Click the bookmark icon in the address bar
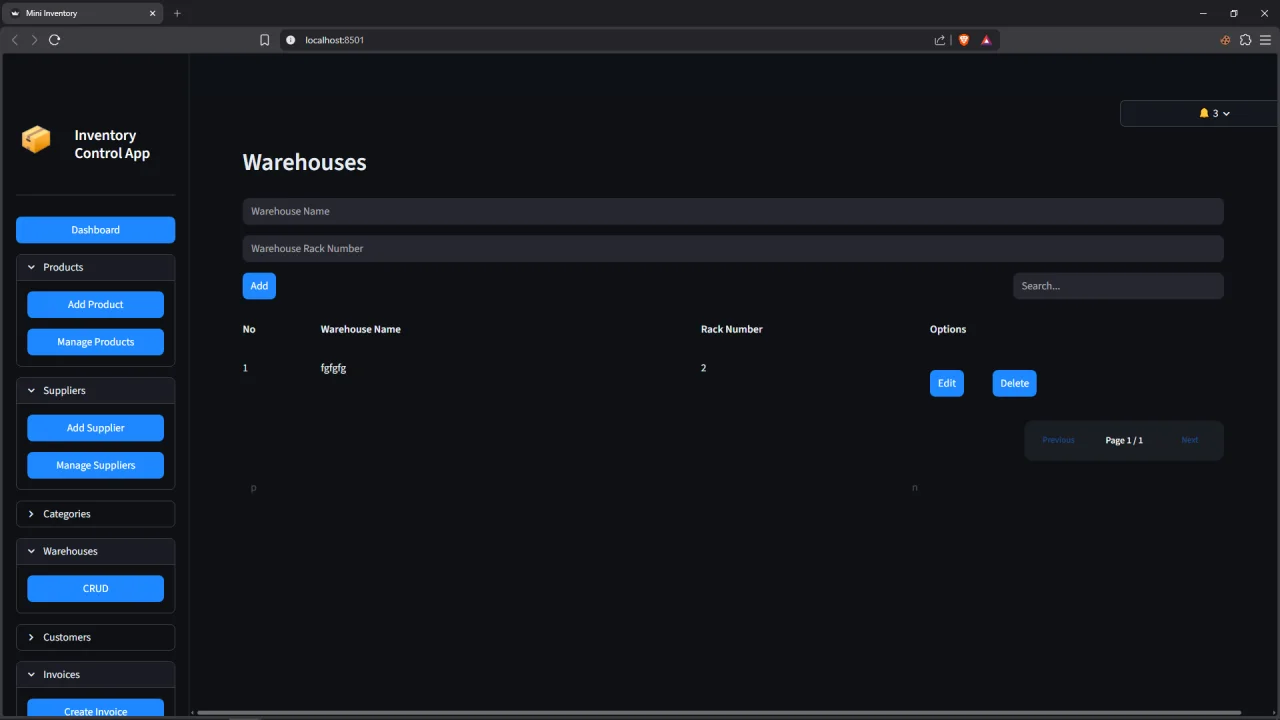 click(x=264, y=40)
